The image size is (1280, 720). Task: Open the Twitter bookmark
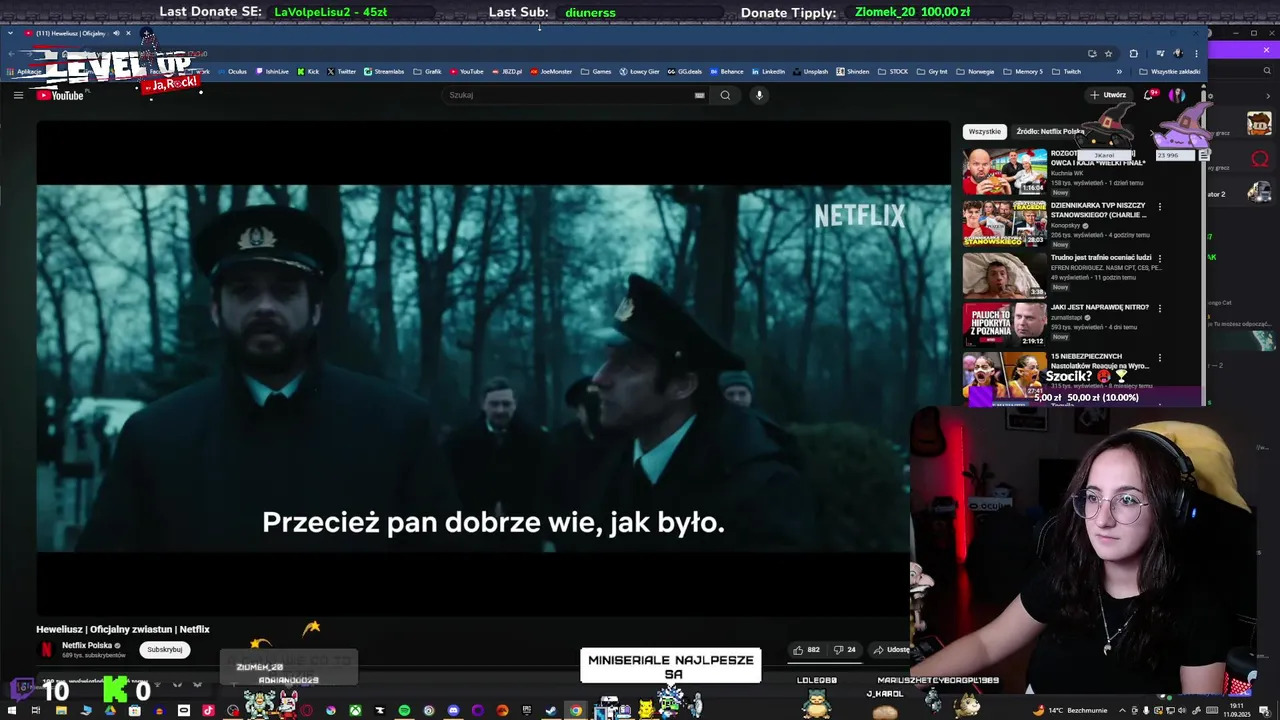tap(342, 72)
